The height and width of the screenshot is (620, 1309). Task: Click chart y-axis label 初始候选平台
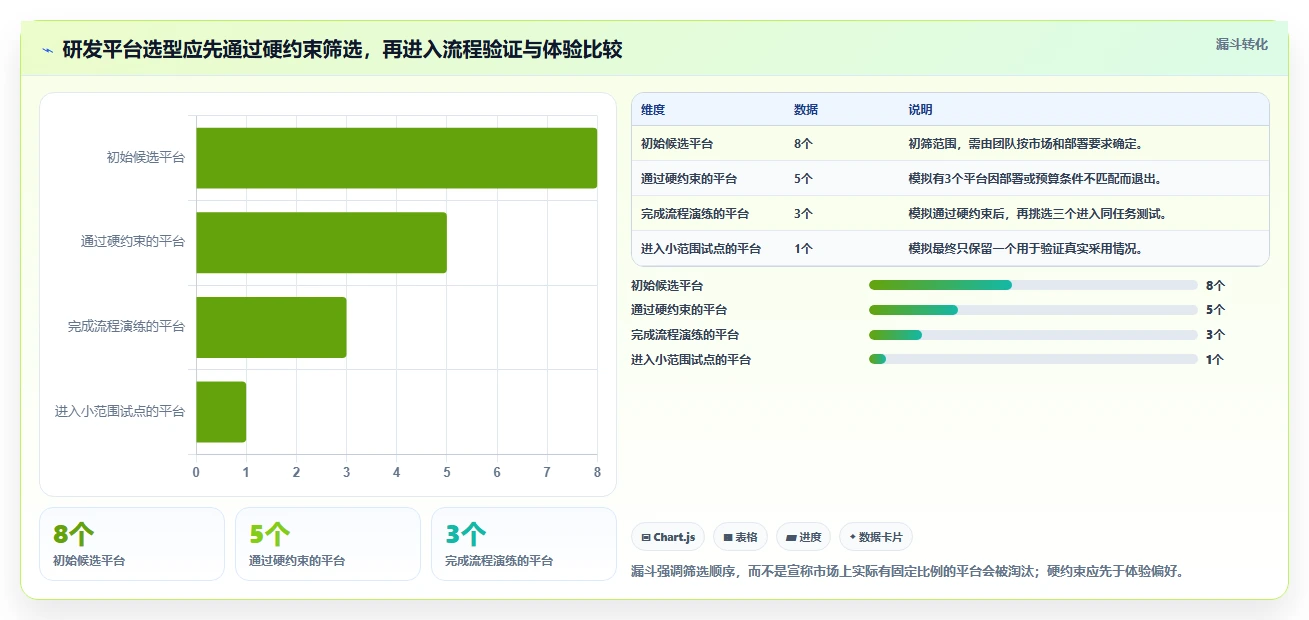click(146, 157)
